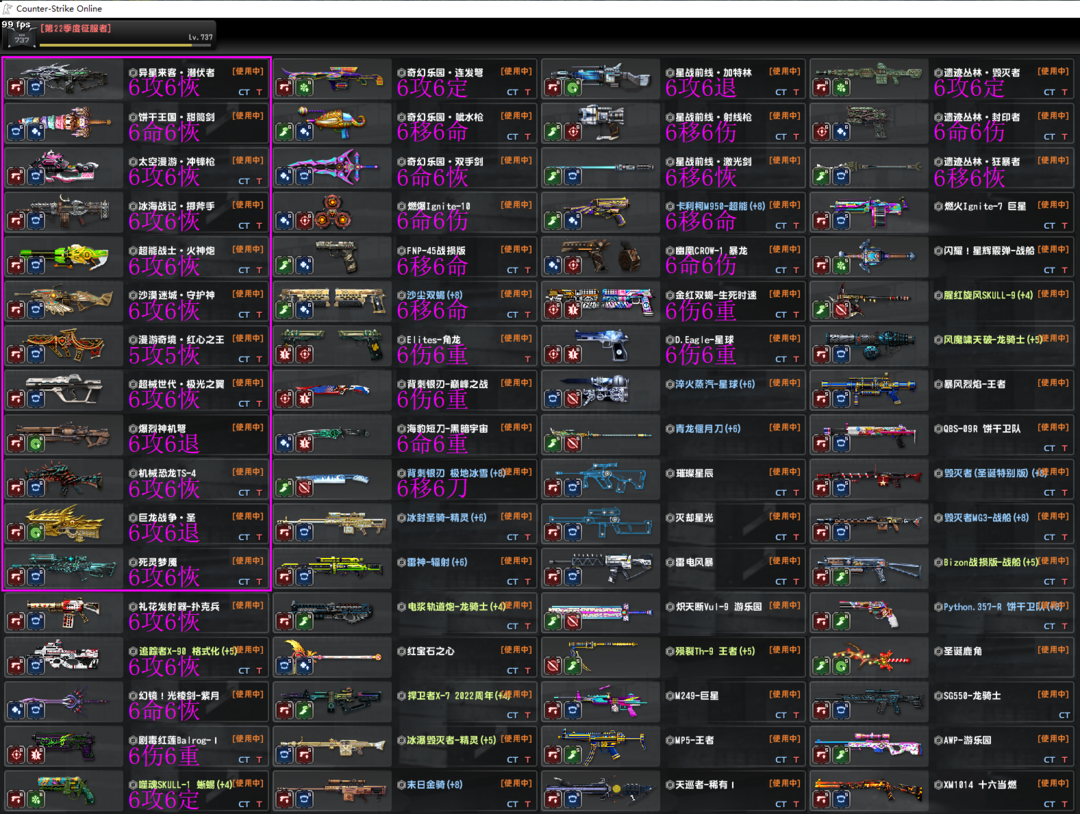The height and width of the screenshot is (814, 1080).
Task: Click the 冰封圣骑-精灵(+6) weapon name
Action: pyautogui.click(x=446, y=517)
